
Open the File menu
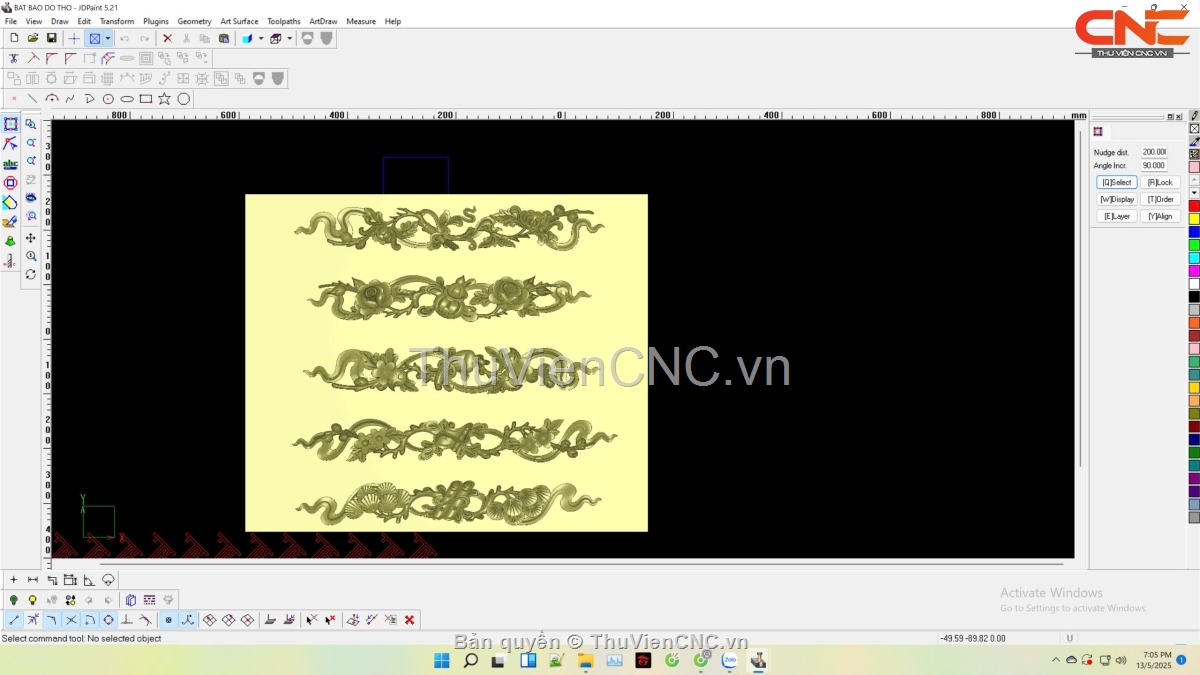(11, 21)
